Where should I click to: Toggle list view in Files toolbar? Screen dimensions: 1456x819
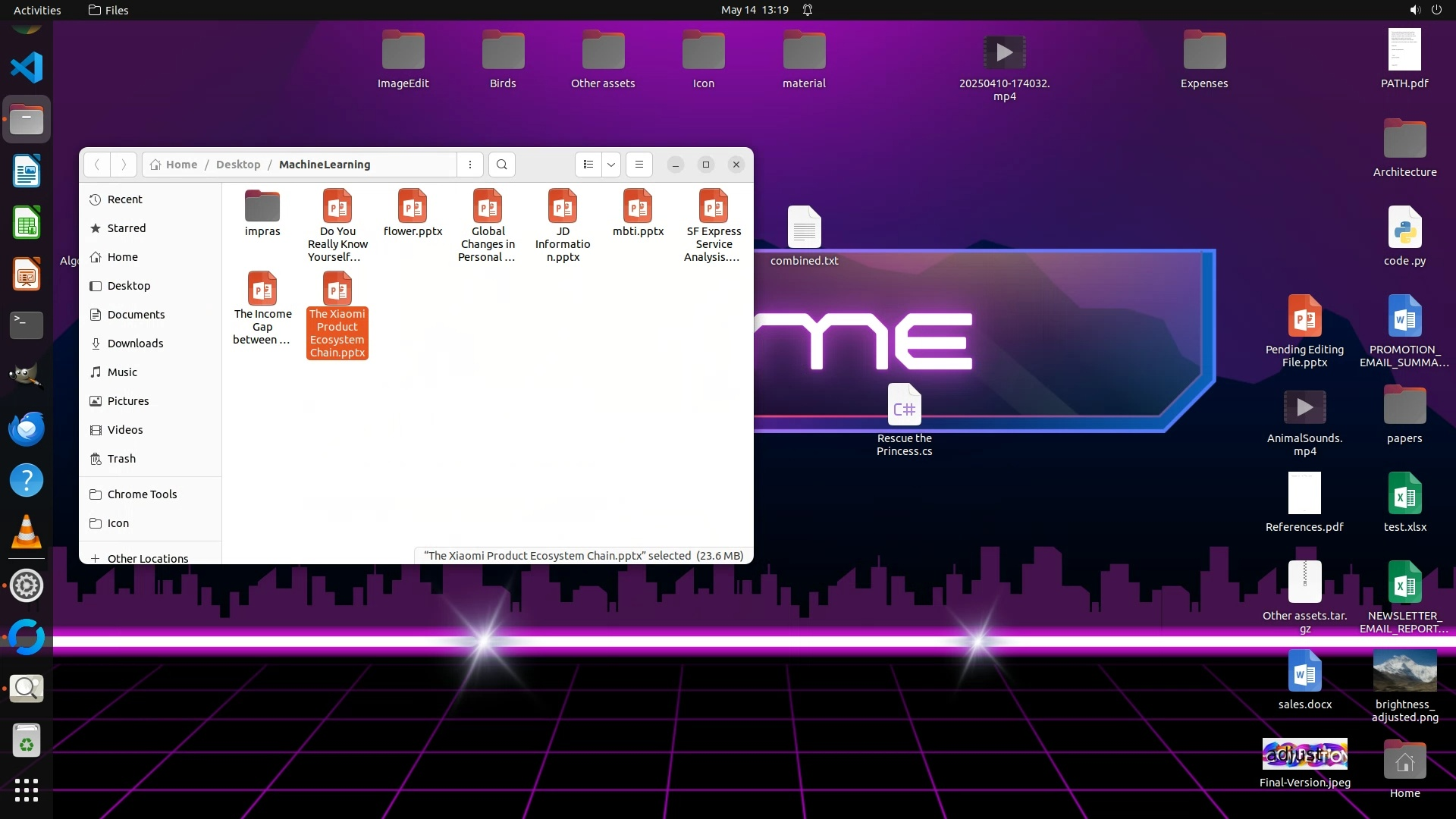click(588, 165)
